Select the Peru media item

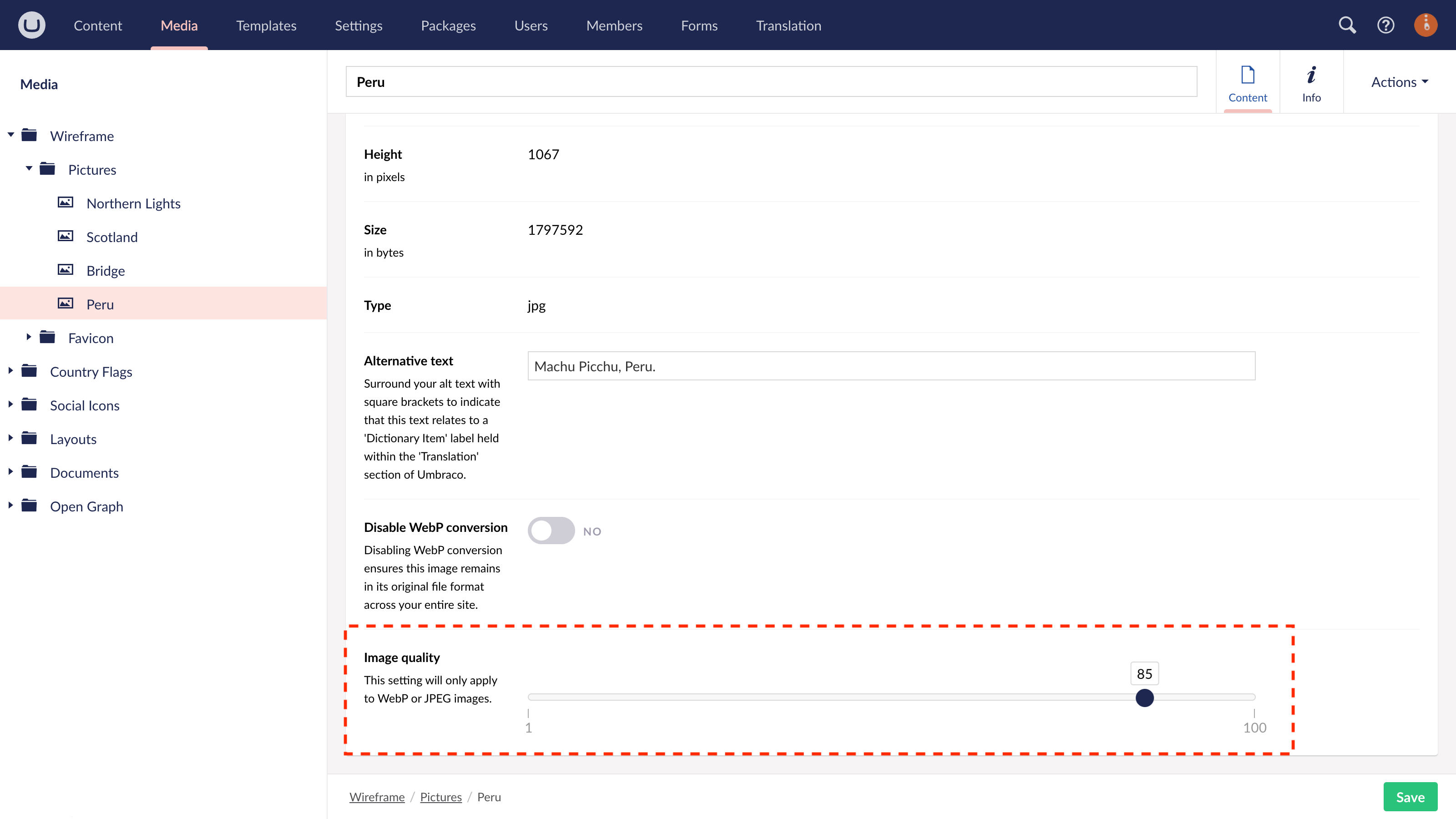tap(101, 303)
